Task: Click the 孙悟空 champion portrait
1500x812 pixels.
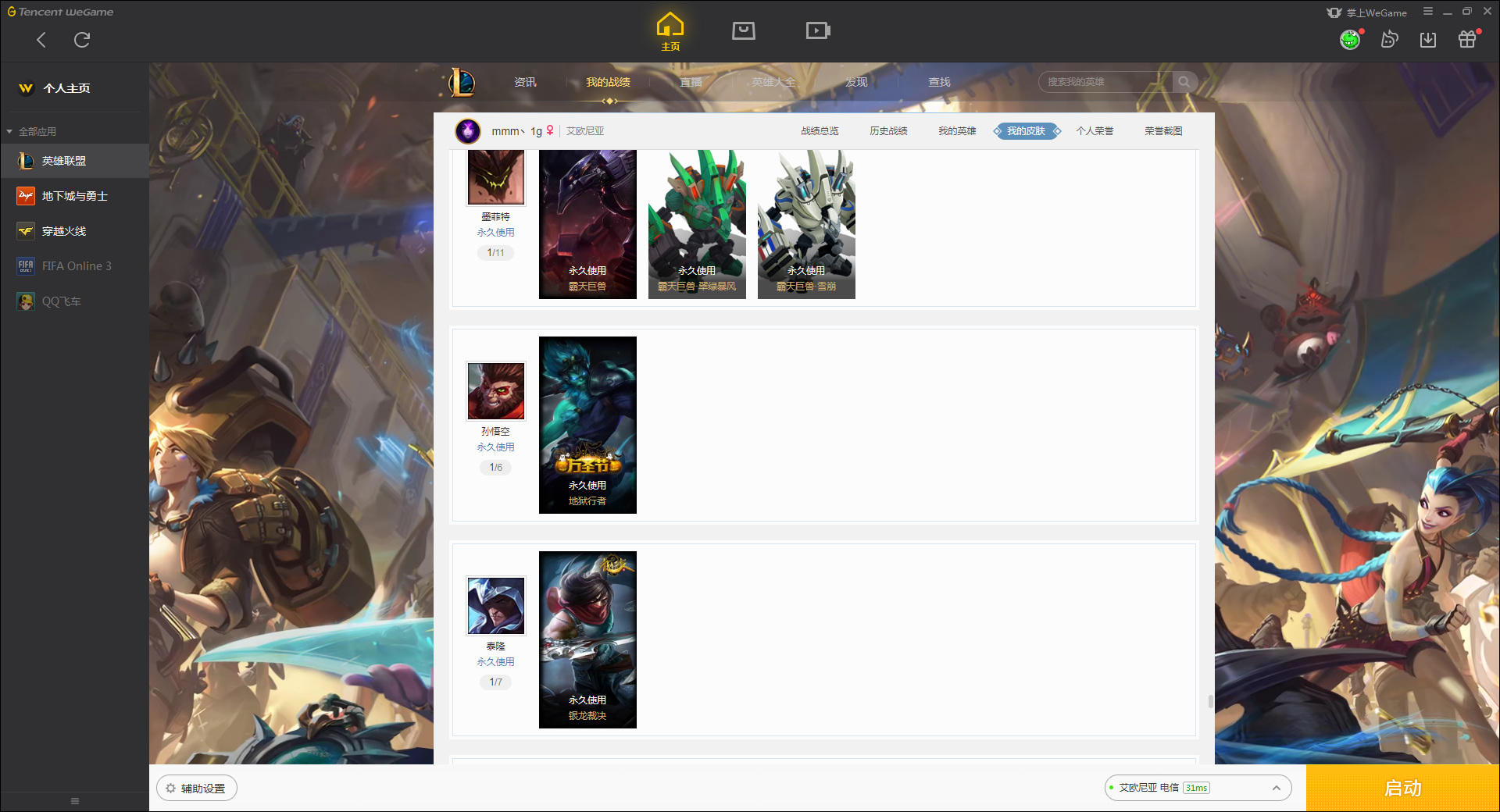Action: click(x=496, y=391)
